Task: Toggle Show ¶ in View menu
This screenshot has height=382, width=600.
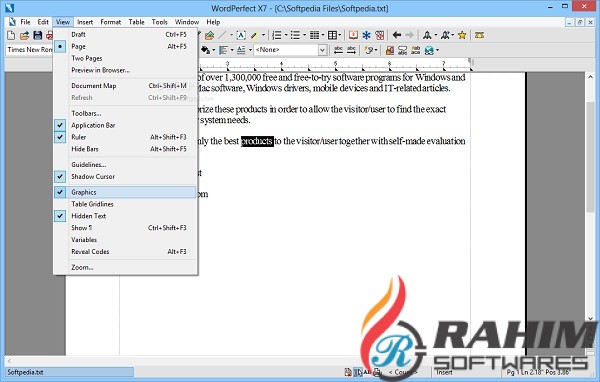Action: (125, 228)
